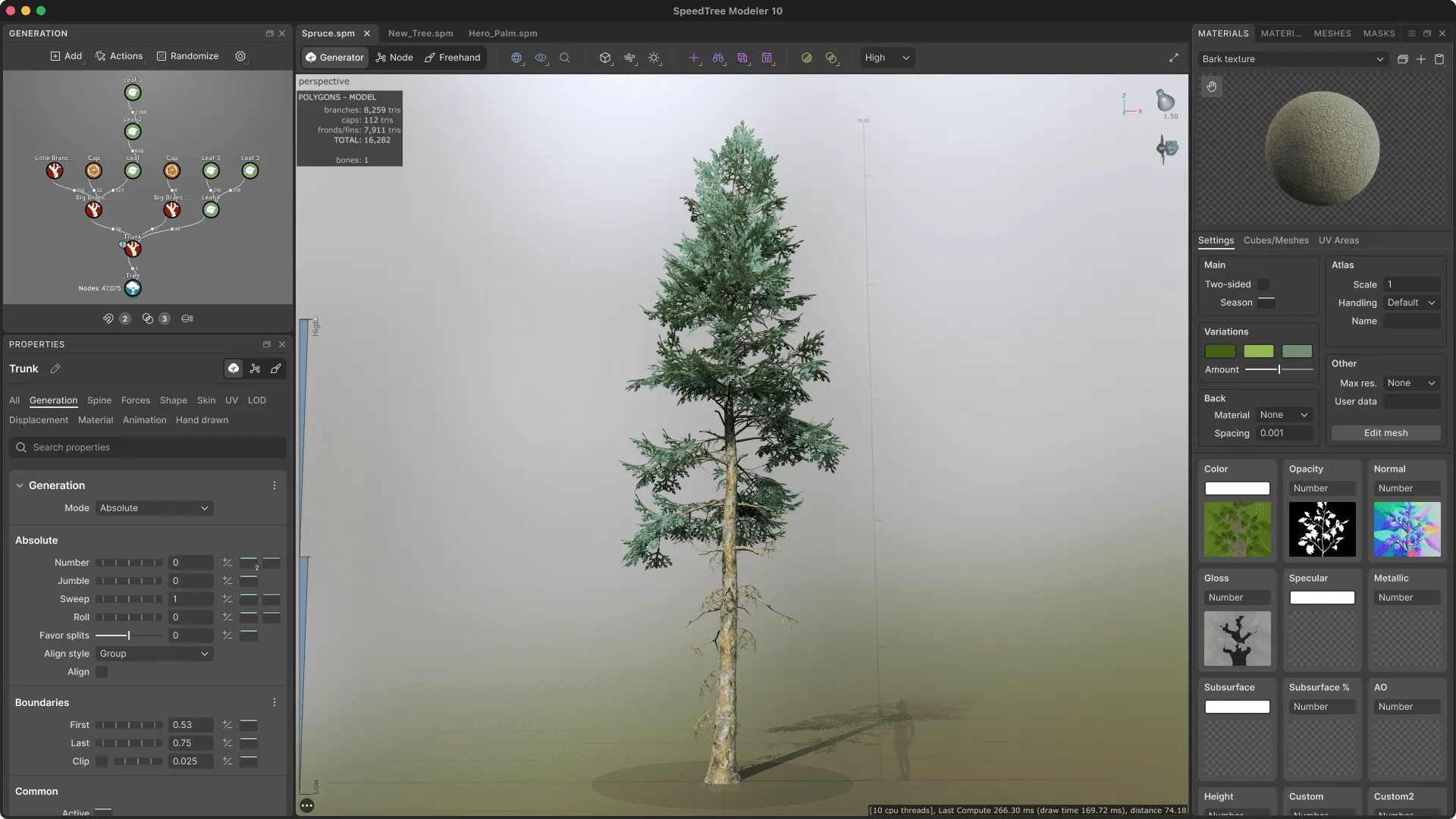Select the Leaf 4 node
The image size is (1456, 819).
coord(211,210)
